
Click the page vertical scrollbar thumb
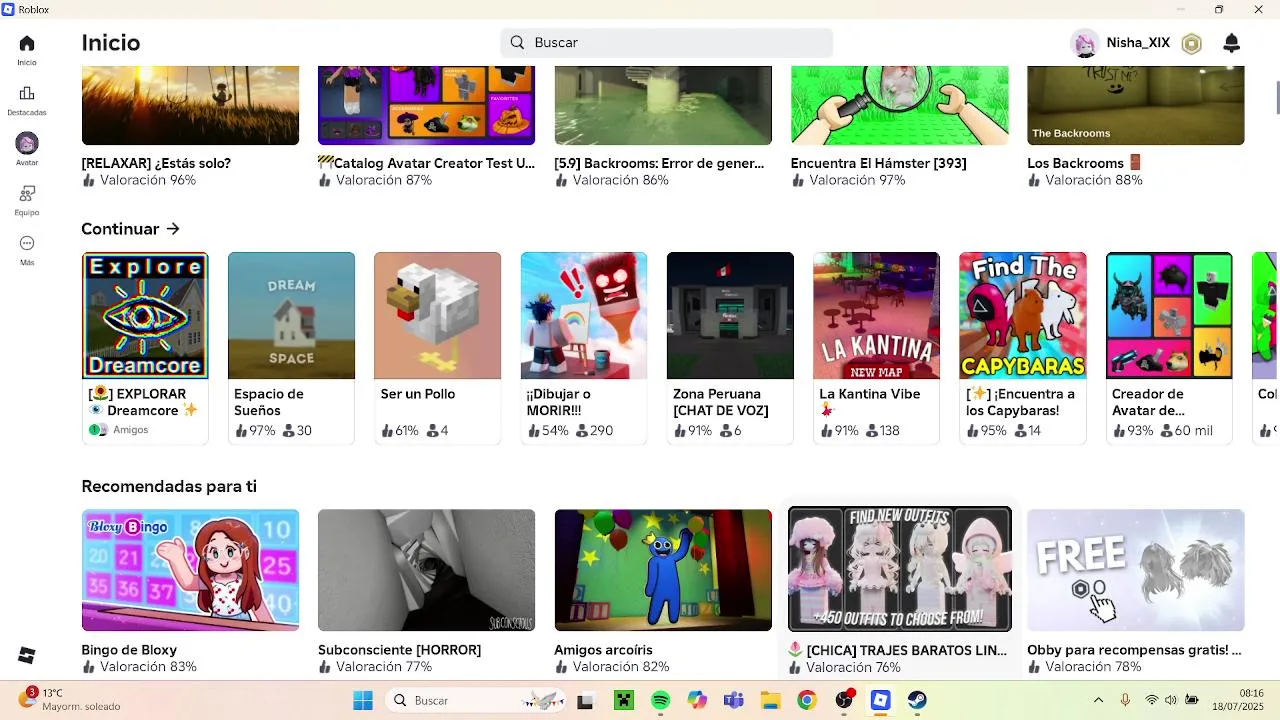click(x=1276, y=99)
